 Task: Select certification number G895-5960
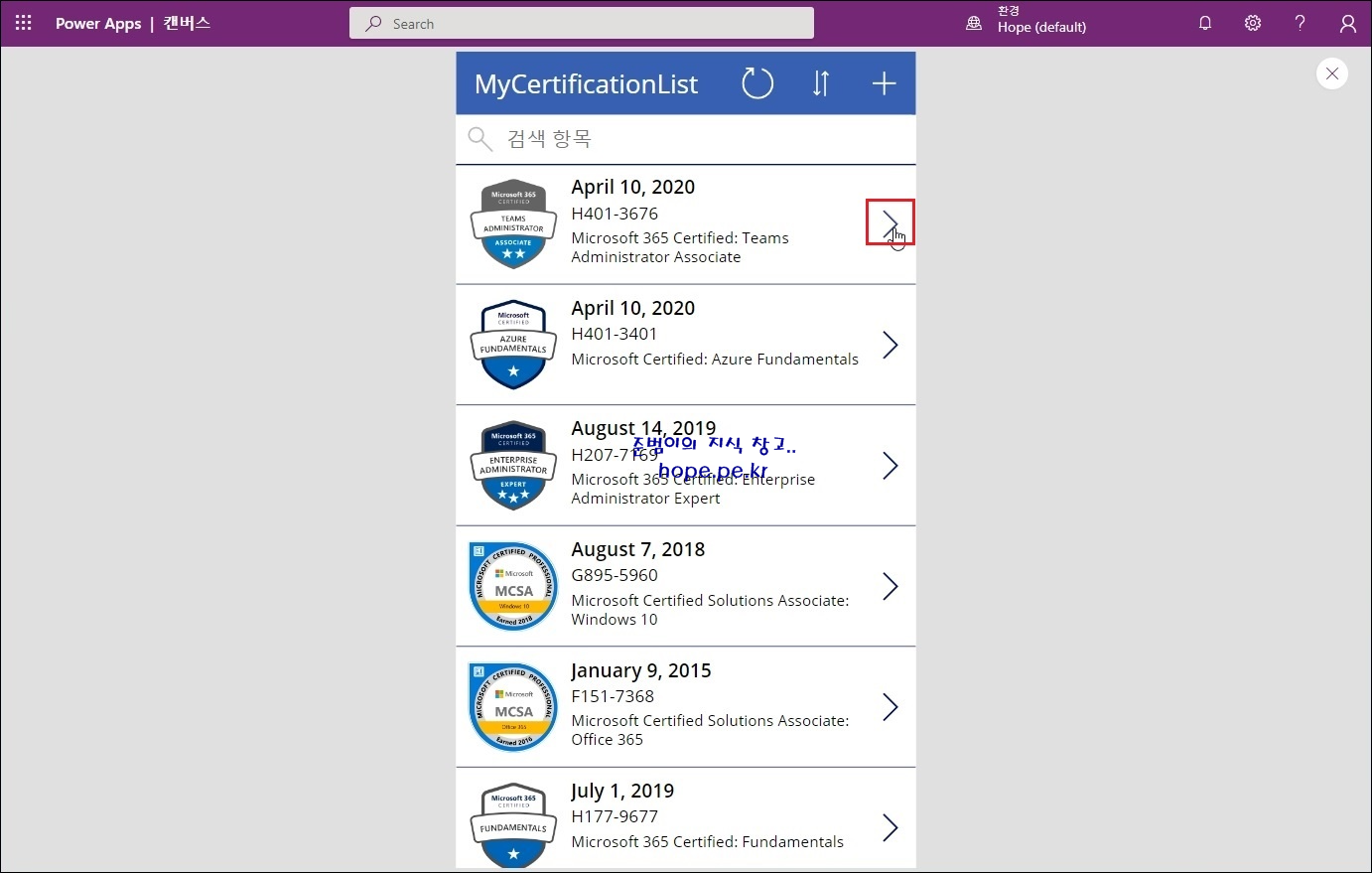point(615,575)
